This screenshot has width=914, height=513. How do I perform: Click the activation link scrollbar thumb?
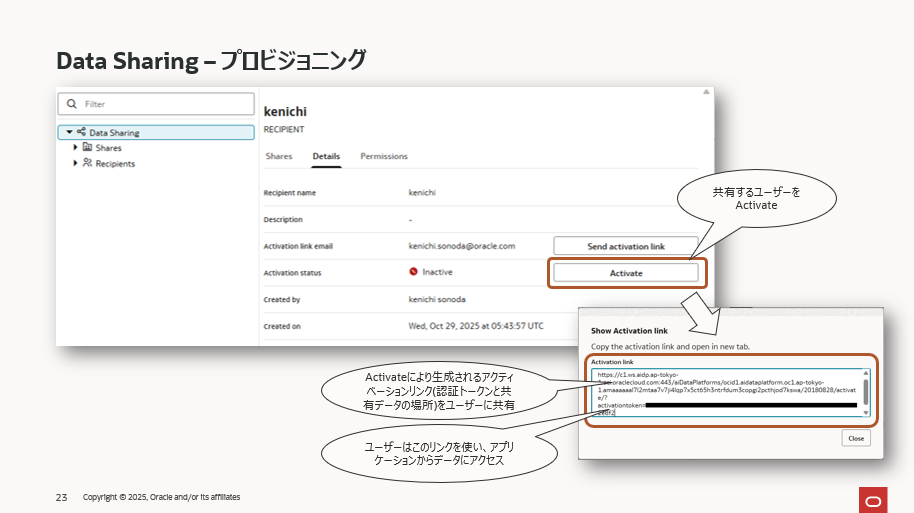point(866,392)
